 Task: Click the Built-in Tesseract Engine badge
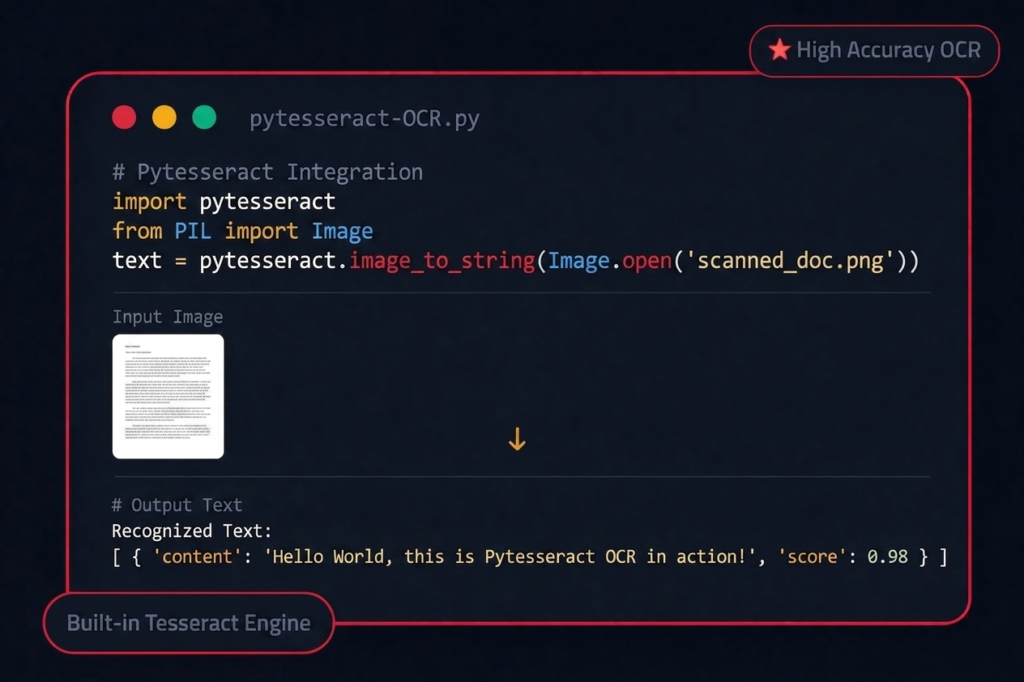(x=189, y=623)
